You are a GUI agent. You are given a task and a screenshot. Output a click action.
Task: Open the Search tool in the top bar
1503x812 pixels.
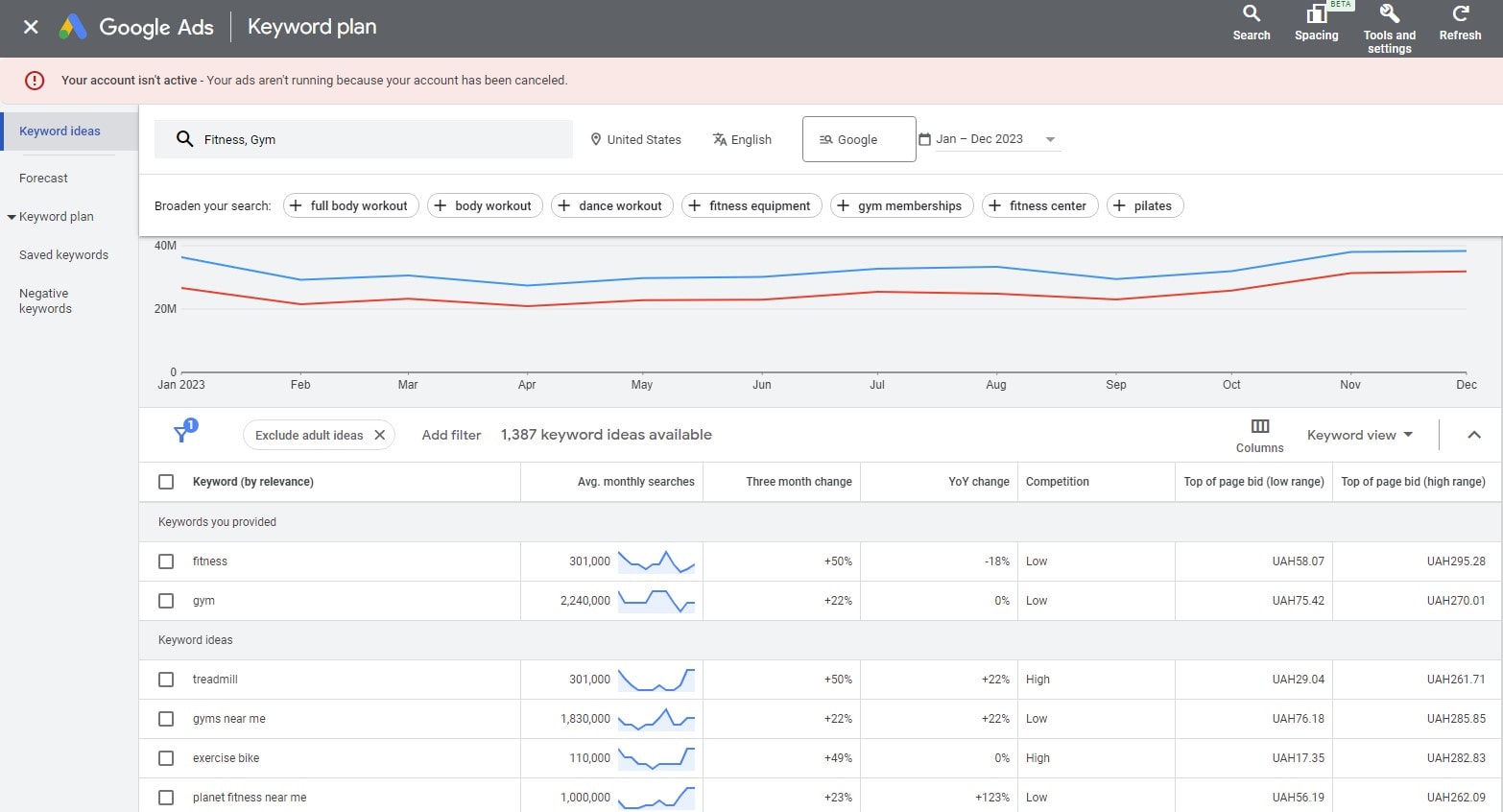[x=1251, y=23]
